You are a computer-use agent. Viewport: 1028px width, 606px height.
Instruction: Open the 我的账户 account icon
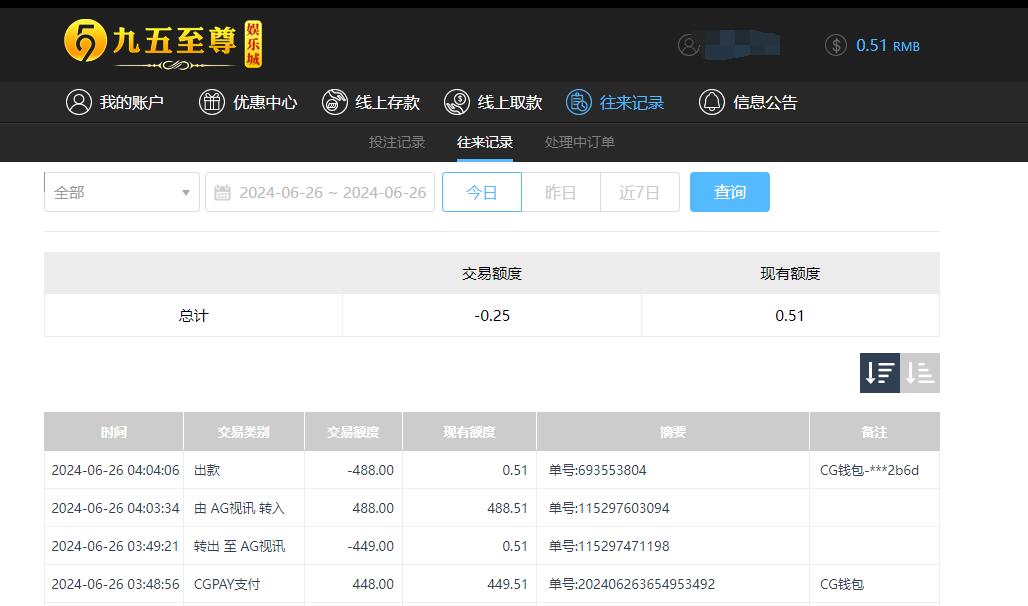click(x=79, y=101)
